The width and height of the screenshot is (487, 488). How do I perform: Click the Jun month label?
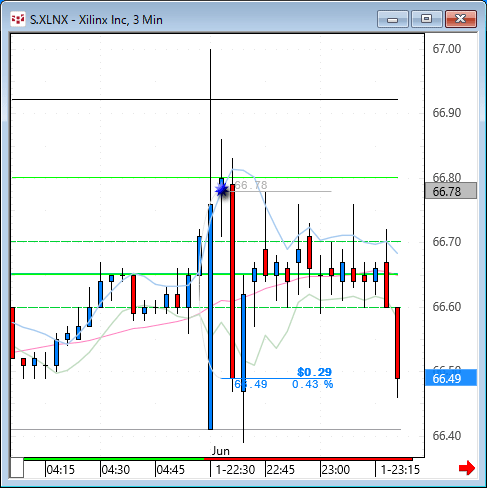tap(221, 451)
